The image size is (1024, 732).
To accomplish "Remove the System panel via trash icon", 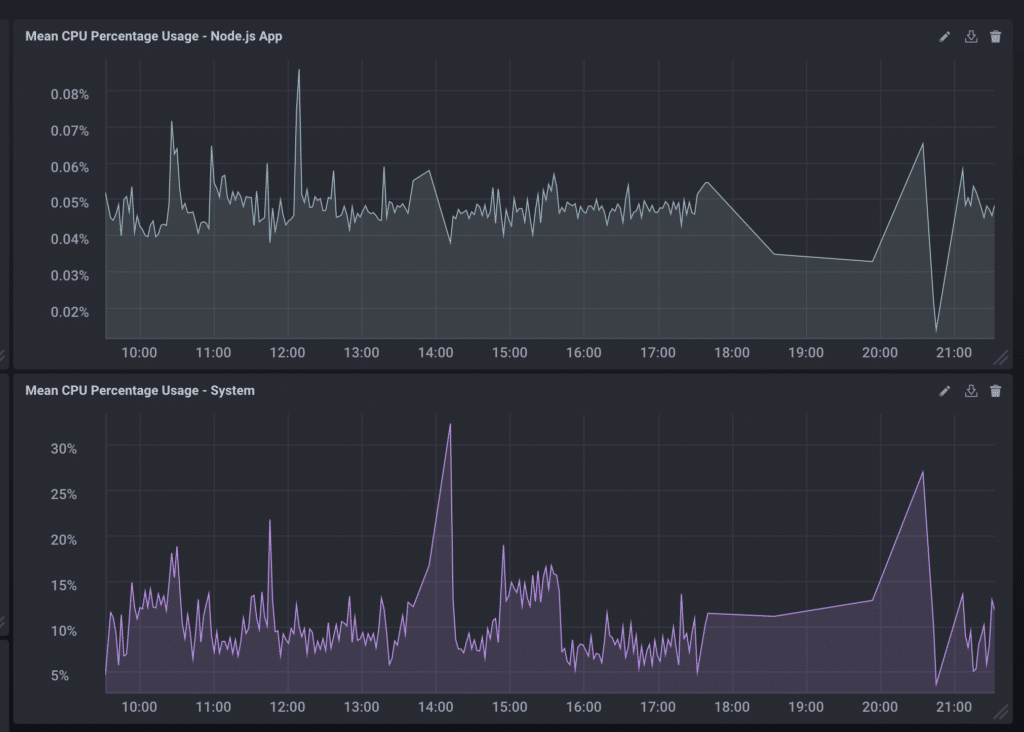I will pyautogui.click(x=995, y=391).
